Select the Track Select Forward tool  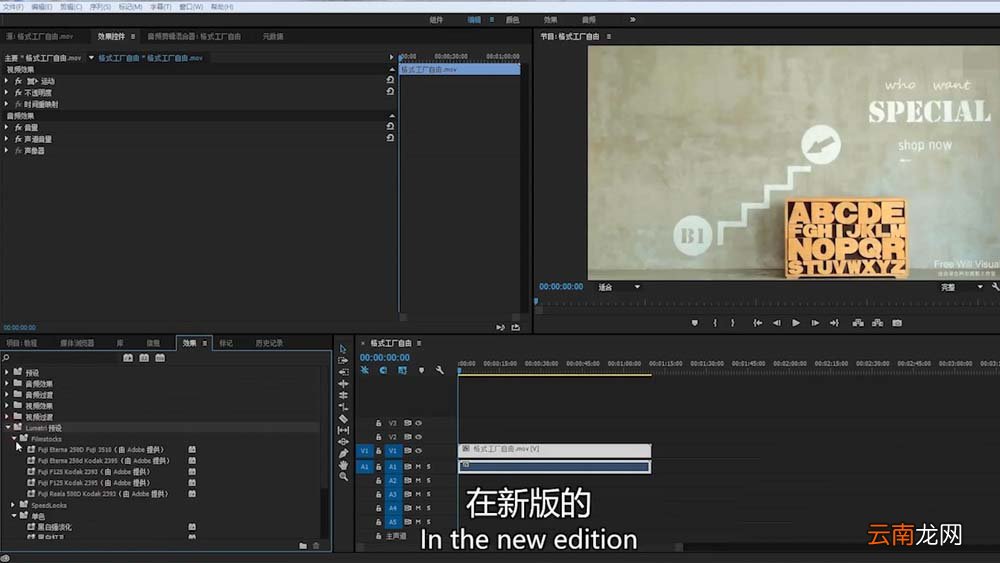[343, 360]
